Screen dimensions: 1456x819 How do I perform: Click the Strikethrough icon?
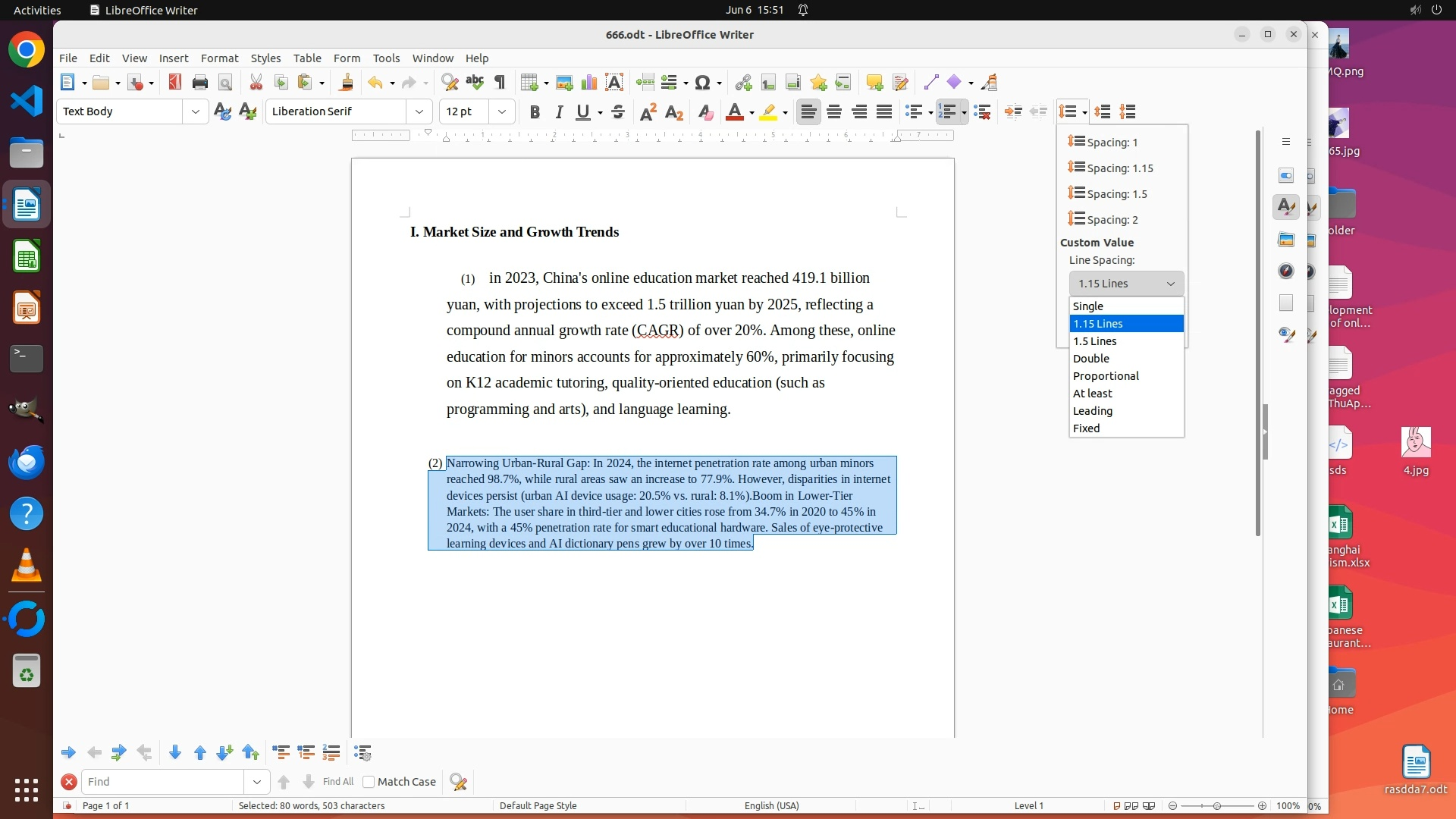618,112
